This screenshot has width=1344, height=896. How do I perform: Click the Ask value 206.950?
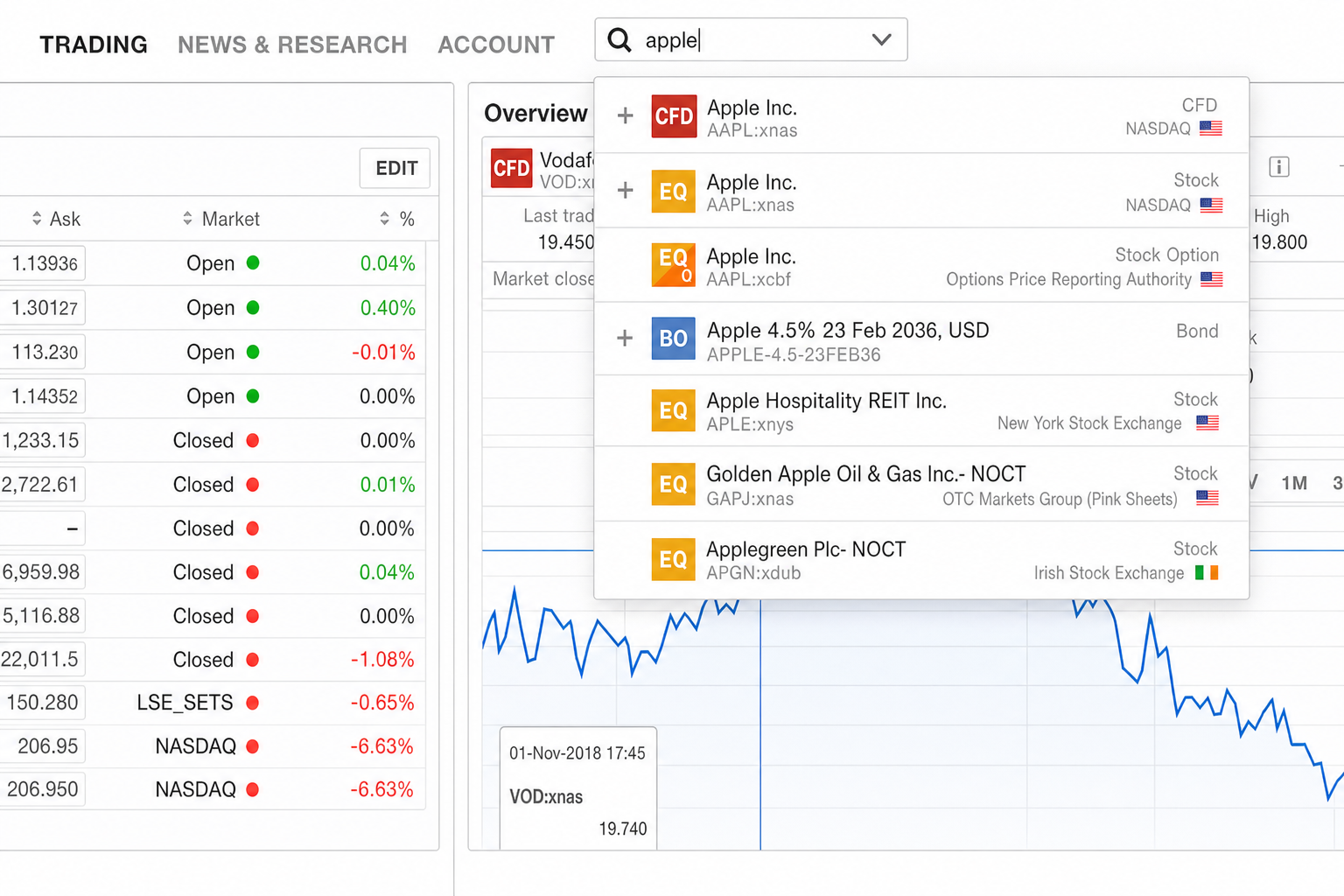pos(43,789)
